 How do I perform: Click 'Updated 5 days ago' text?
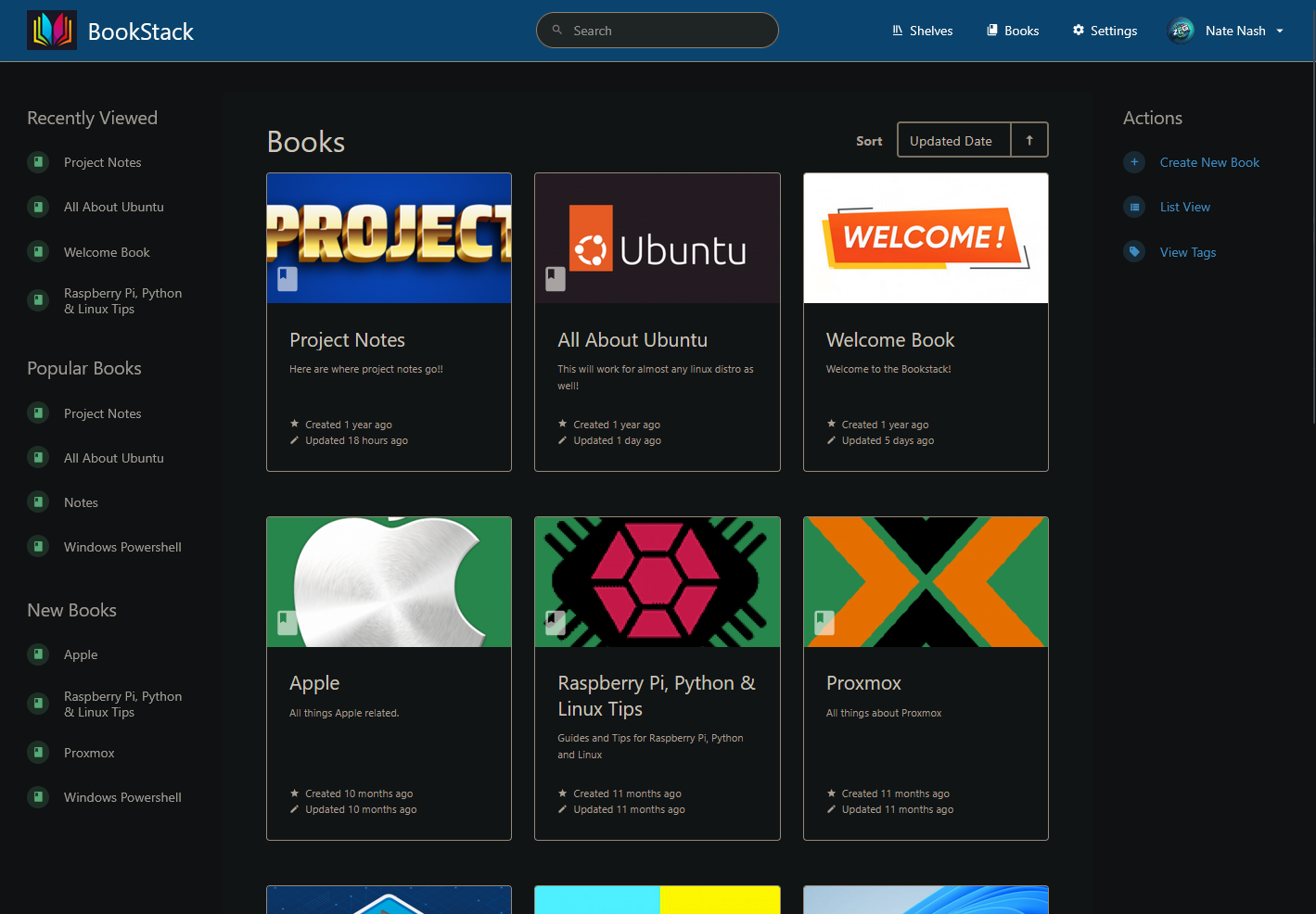888,440
